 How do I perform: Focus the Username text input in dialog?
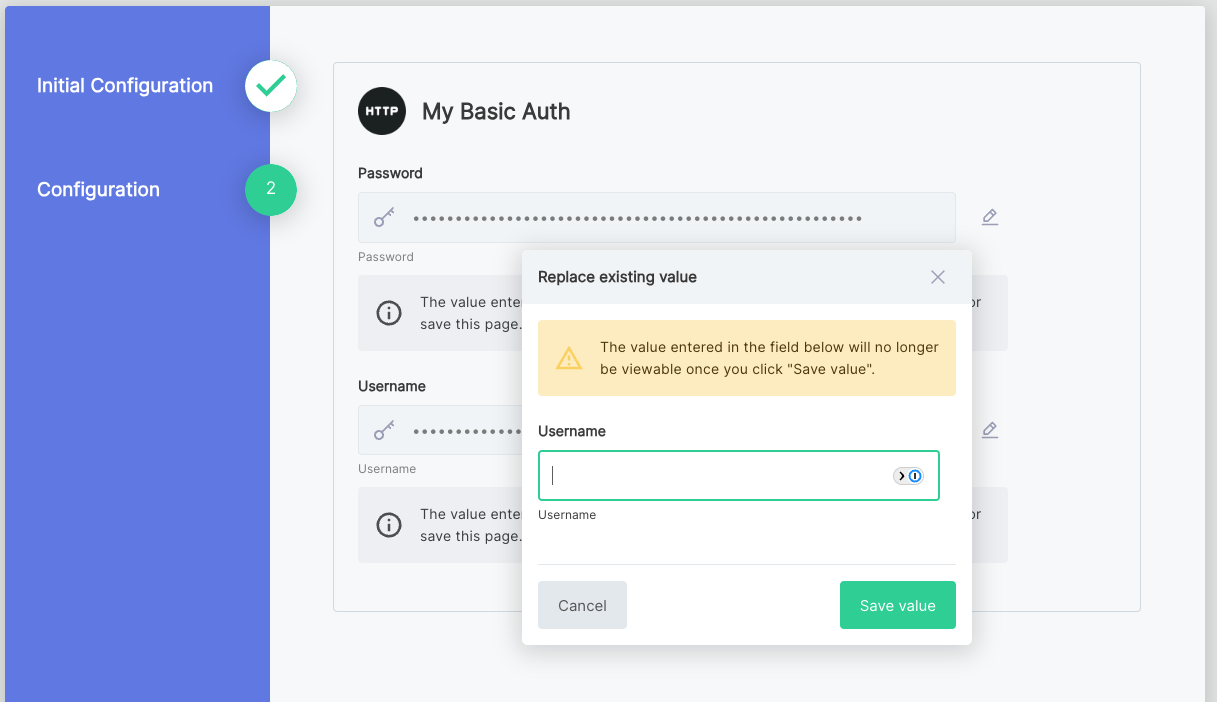pos(715,476)
